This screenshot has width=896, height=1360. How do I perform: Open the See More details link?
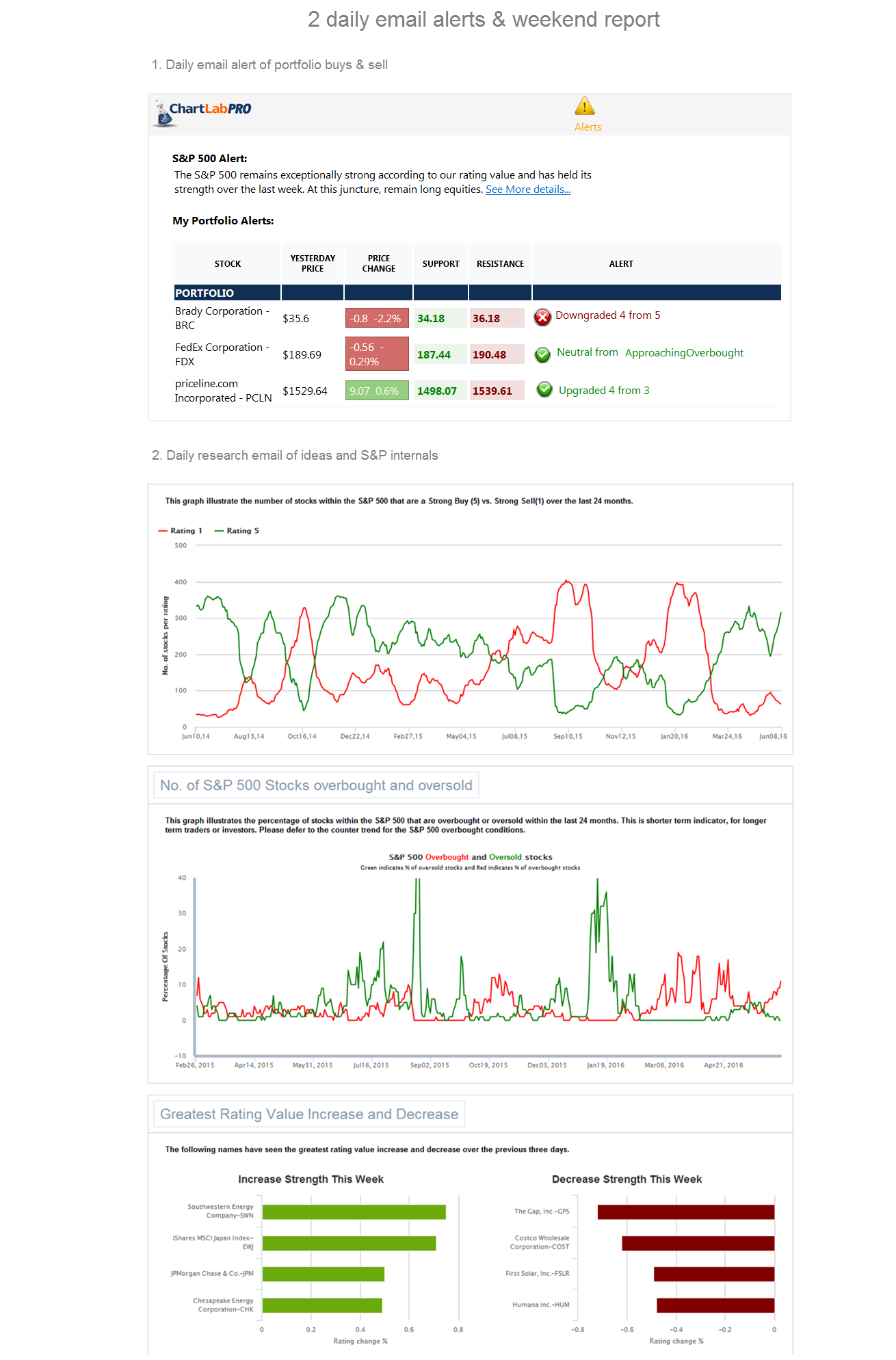click(x=528, y=189)
